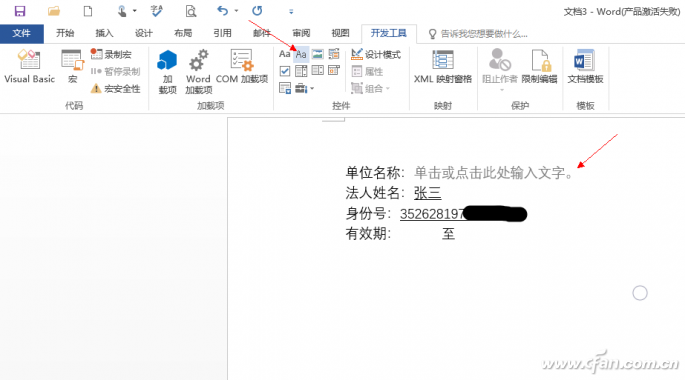Insert rich text content control
The height and width of the screenshot is (380, 685).
(284, 54)
